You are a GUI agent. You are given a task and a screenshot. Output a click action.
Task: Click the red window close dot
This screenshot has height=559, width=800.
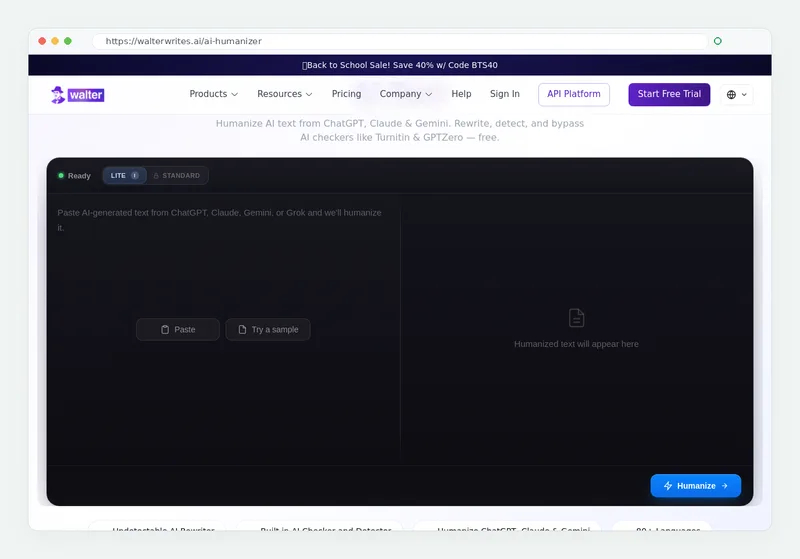point(42,41)
